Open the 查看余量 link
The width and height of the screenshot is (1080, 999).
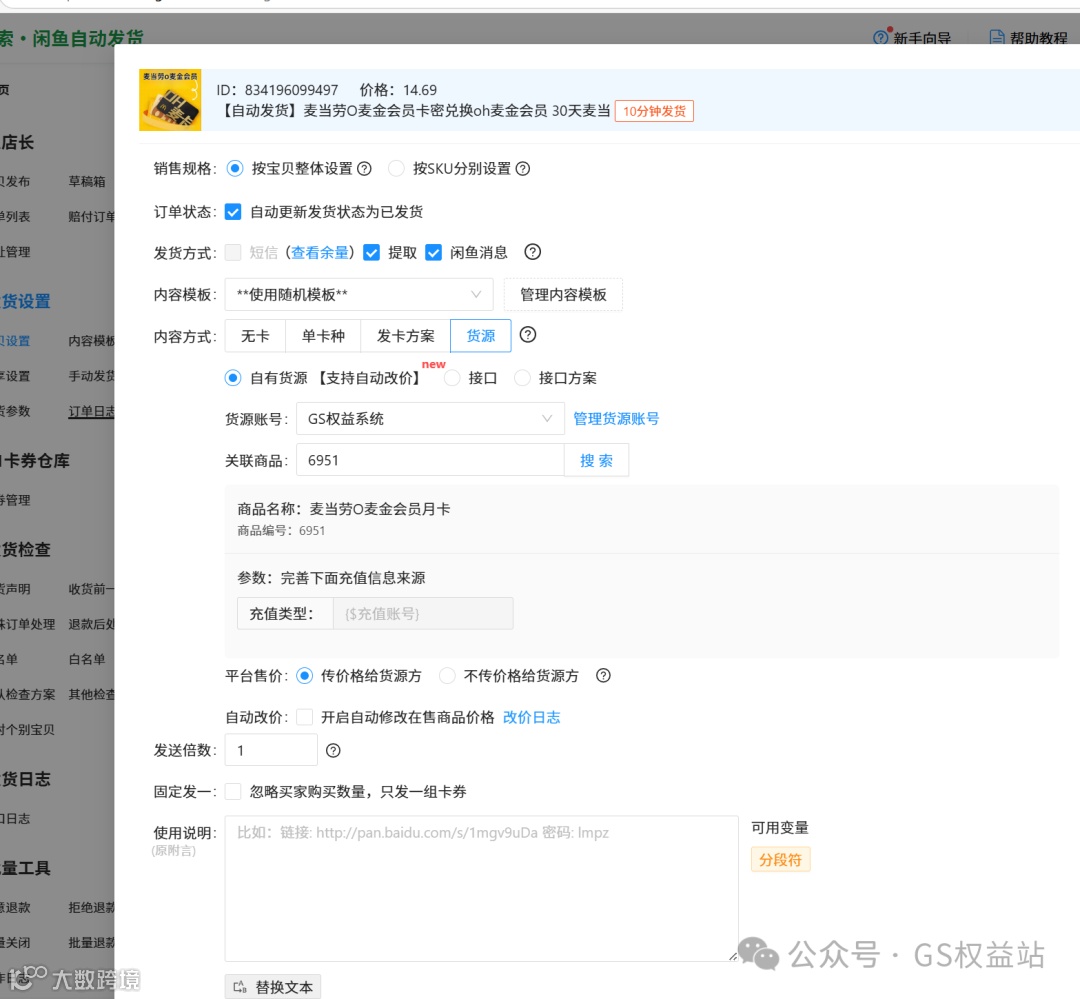coord(320,253)
